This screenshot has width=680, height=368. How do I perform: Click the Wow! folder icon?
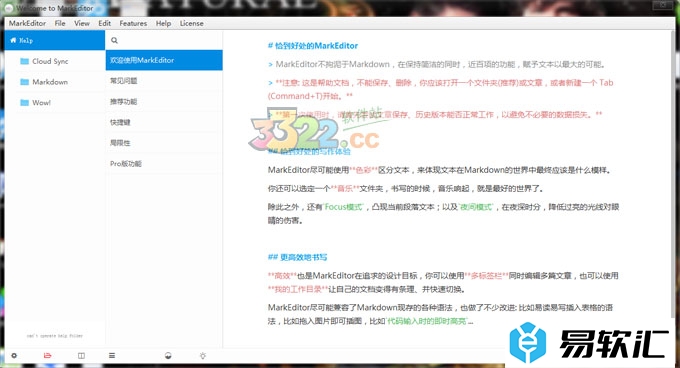click(x=24, y=103)
